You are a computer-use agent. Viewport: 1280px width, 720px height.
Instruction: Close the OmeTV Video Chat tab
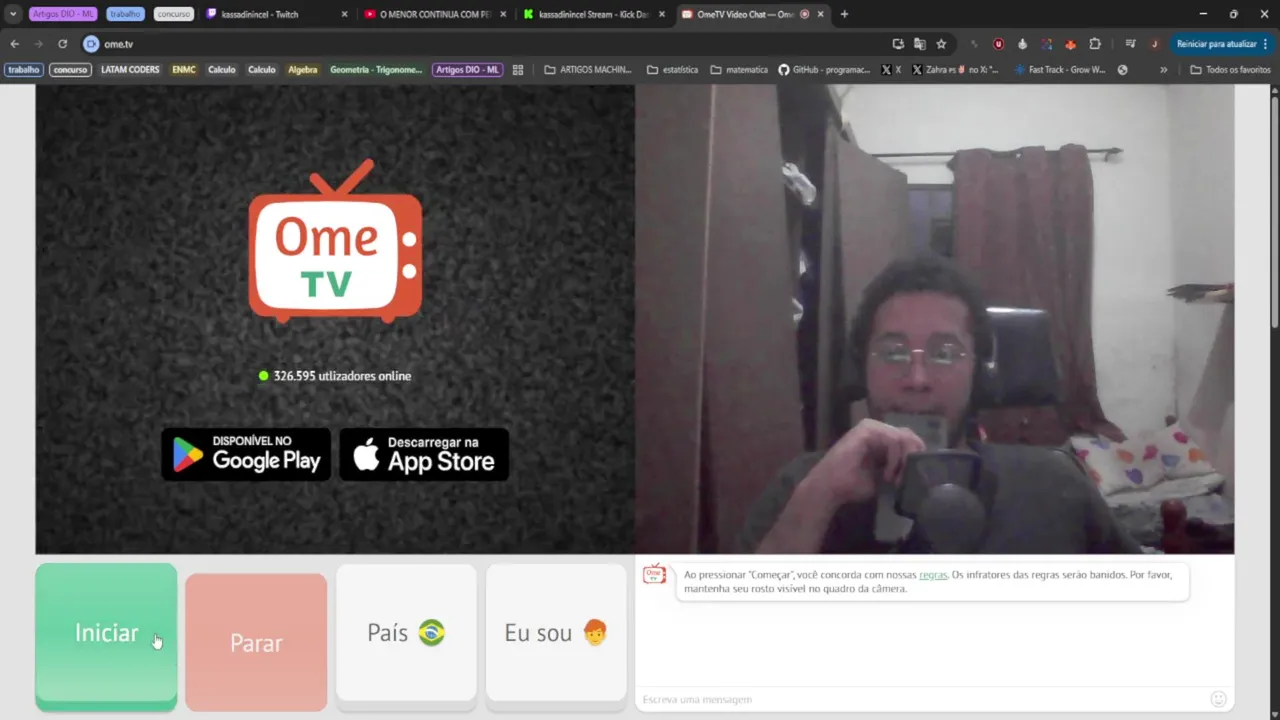[821, 14]
